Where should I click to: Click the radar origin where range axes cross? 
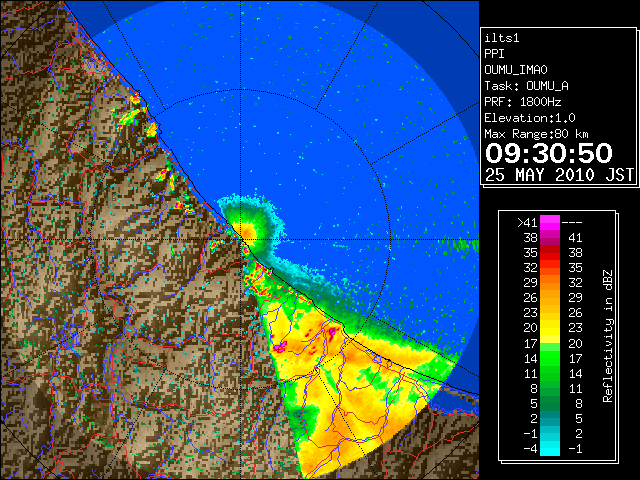(241, 240)
